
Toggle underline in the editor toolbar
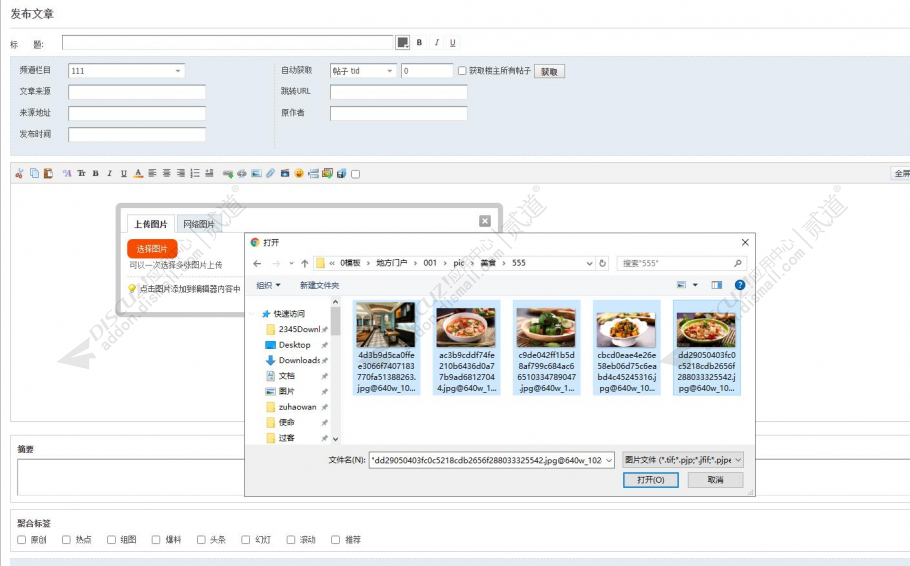[124, 173]
